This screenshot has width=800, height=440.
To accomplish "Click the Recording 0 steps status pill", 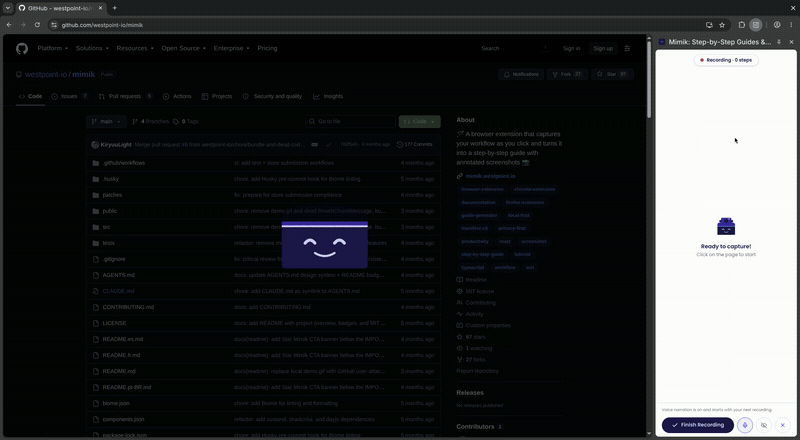I will click(726, 60).
